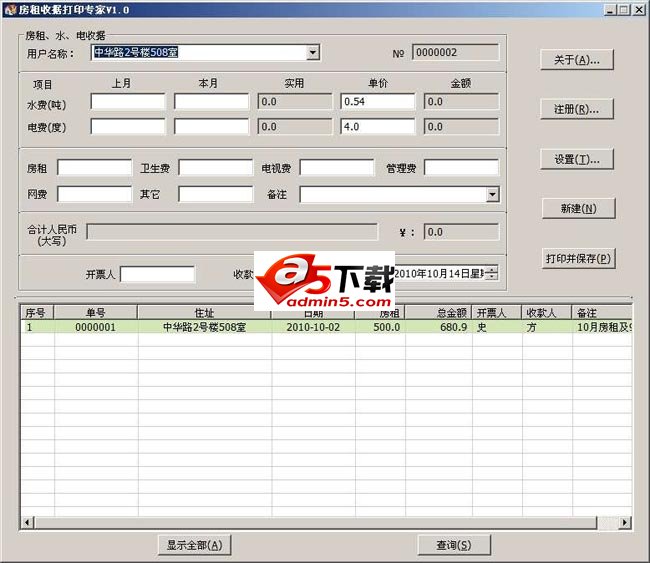Click the 10月房租 remark cell
This screenshot has width=650, height=563.
602,327
